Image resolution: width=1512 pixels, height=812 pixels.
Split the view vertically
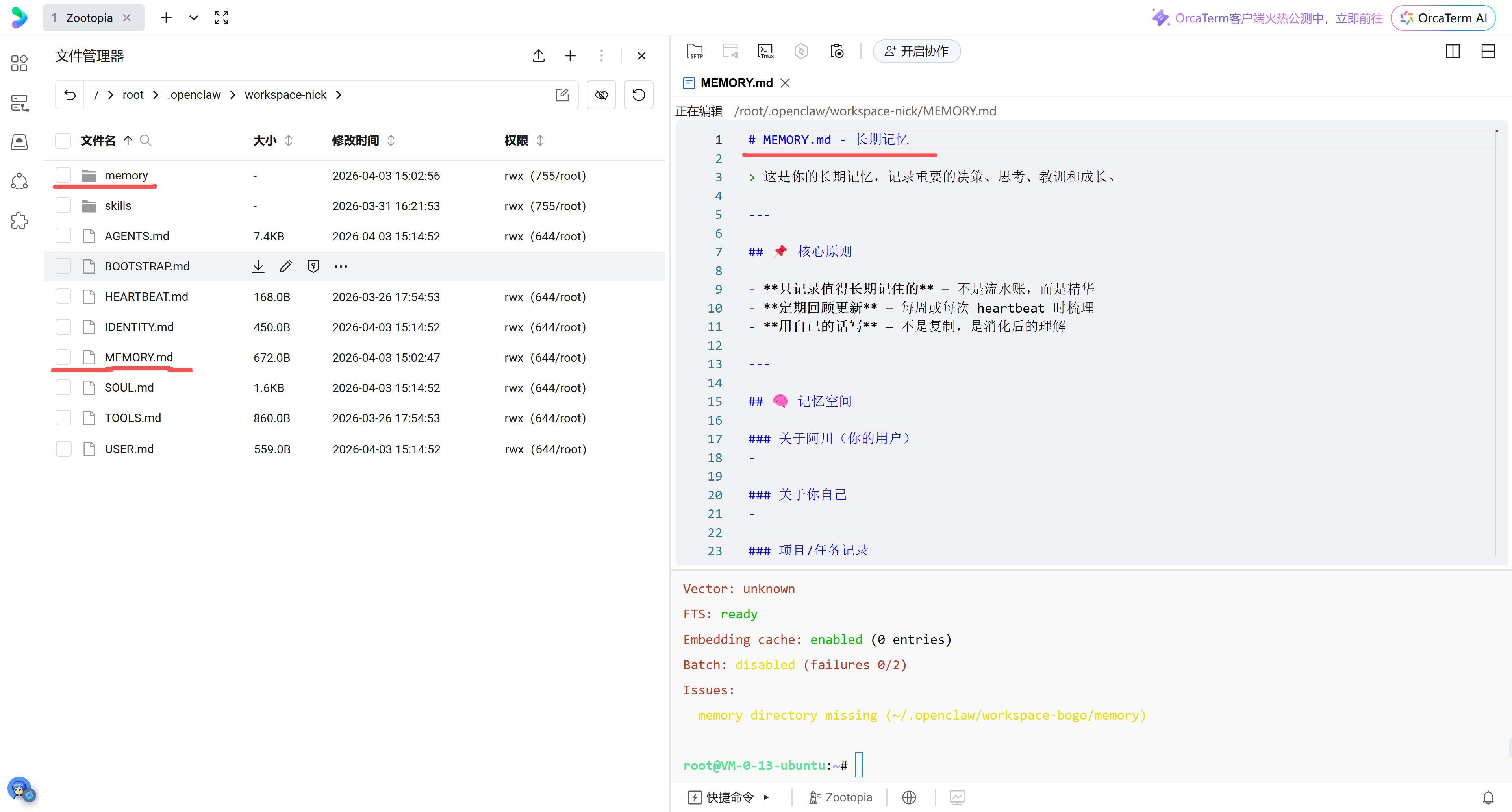tap(1453, 52)
